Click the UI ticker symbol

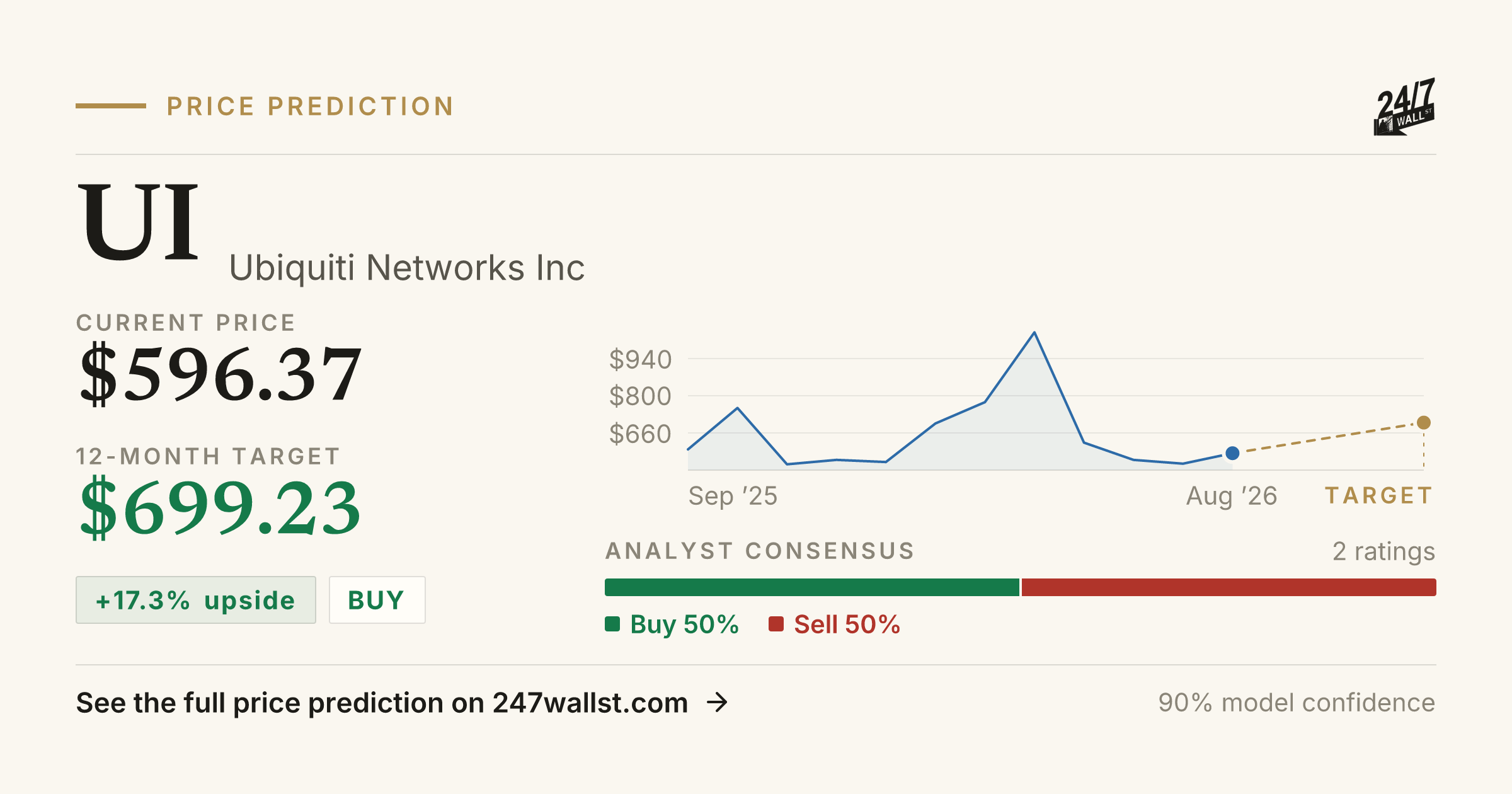pyautogui.click(x=138, y=221)
